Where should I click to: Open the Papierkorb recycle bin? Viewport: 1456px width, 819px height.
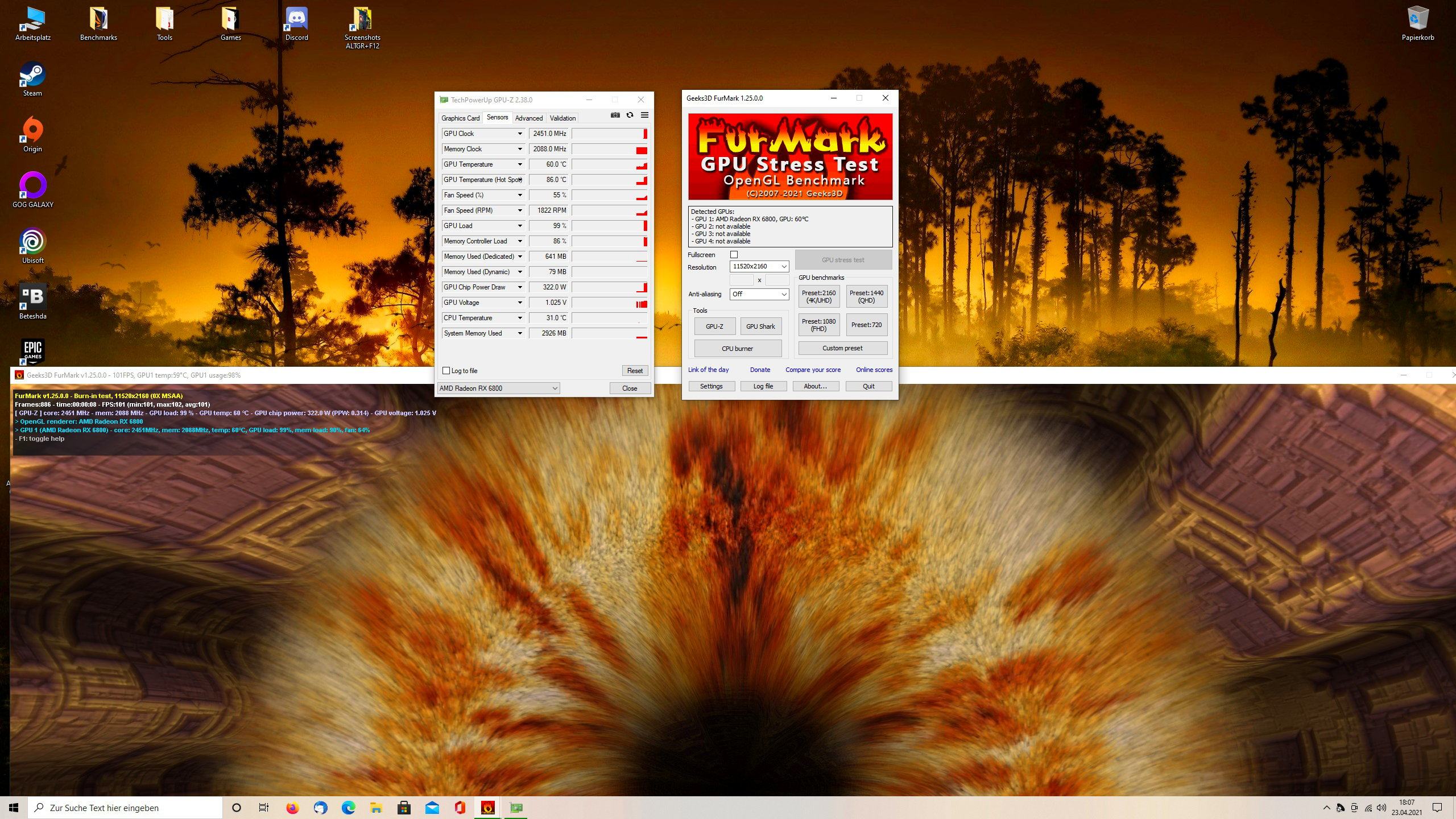1417,24
